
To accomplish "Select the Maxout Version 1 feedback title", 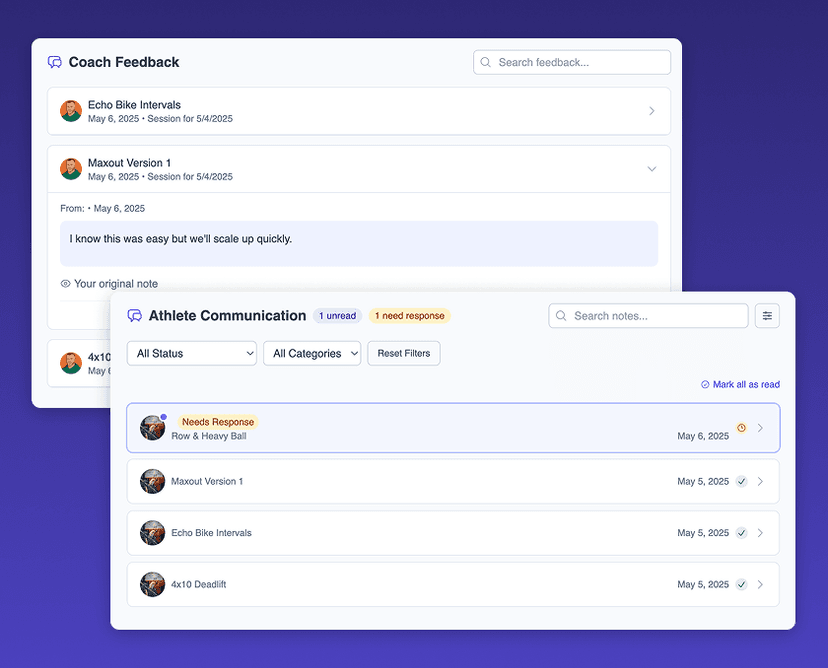I will (129, 163).
